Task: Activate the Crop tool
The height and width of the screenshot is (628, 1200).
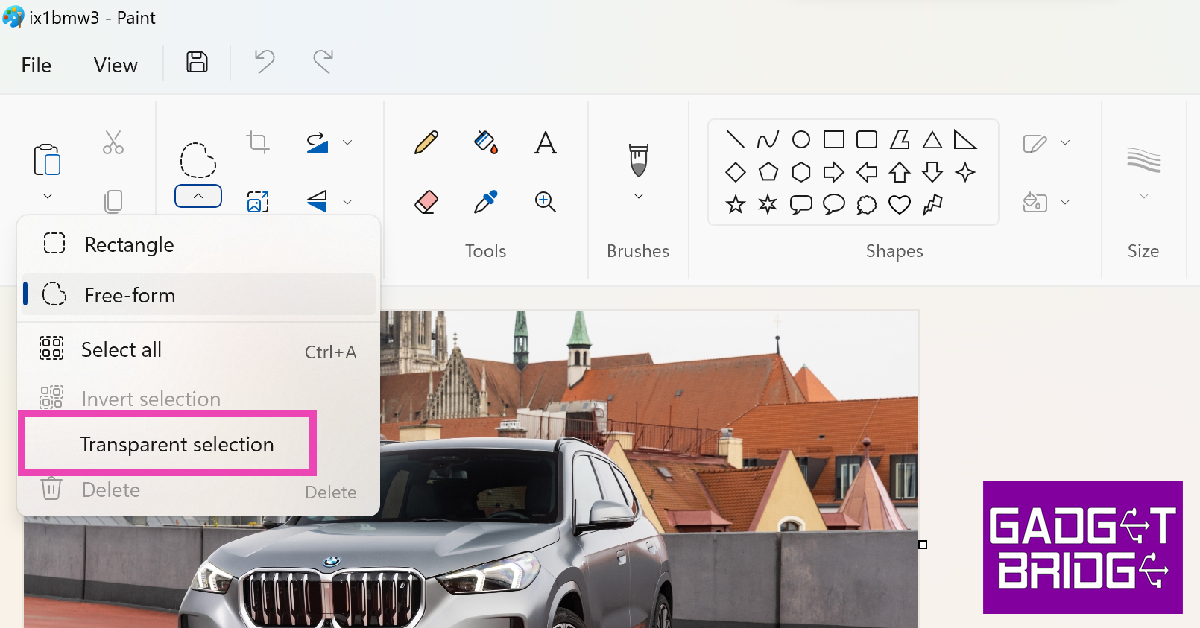Action: coord(257,142)
